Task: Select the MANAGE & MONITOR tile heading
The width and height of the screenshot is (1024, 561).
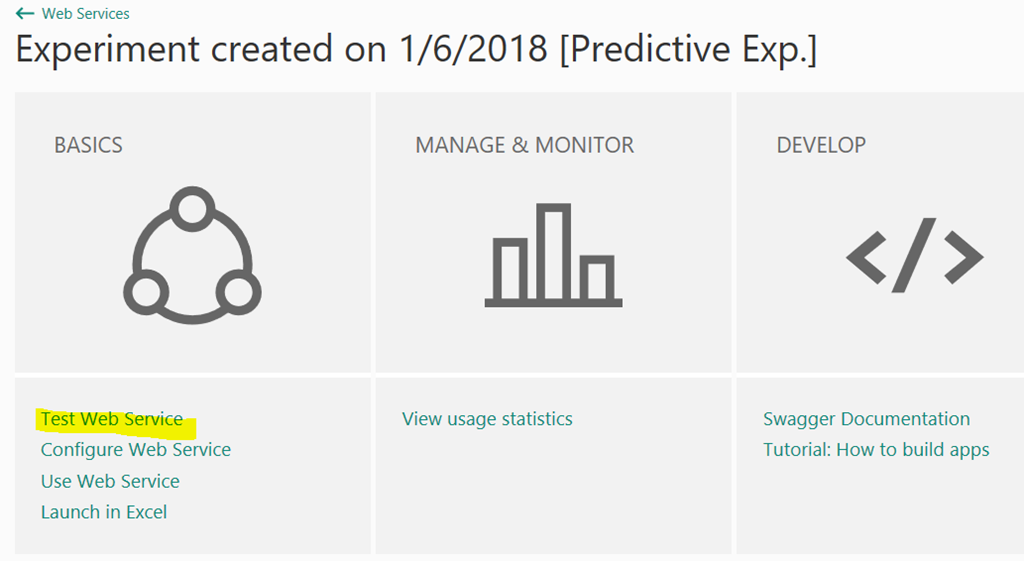Action: [524, 145]
